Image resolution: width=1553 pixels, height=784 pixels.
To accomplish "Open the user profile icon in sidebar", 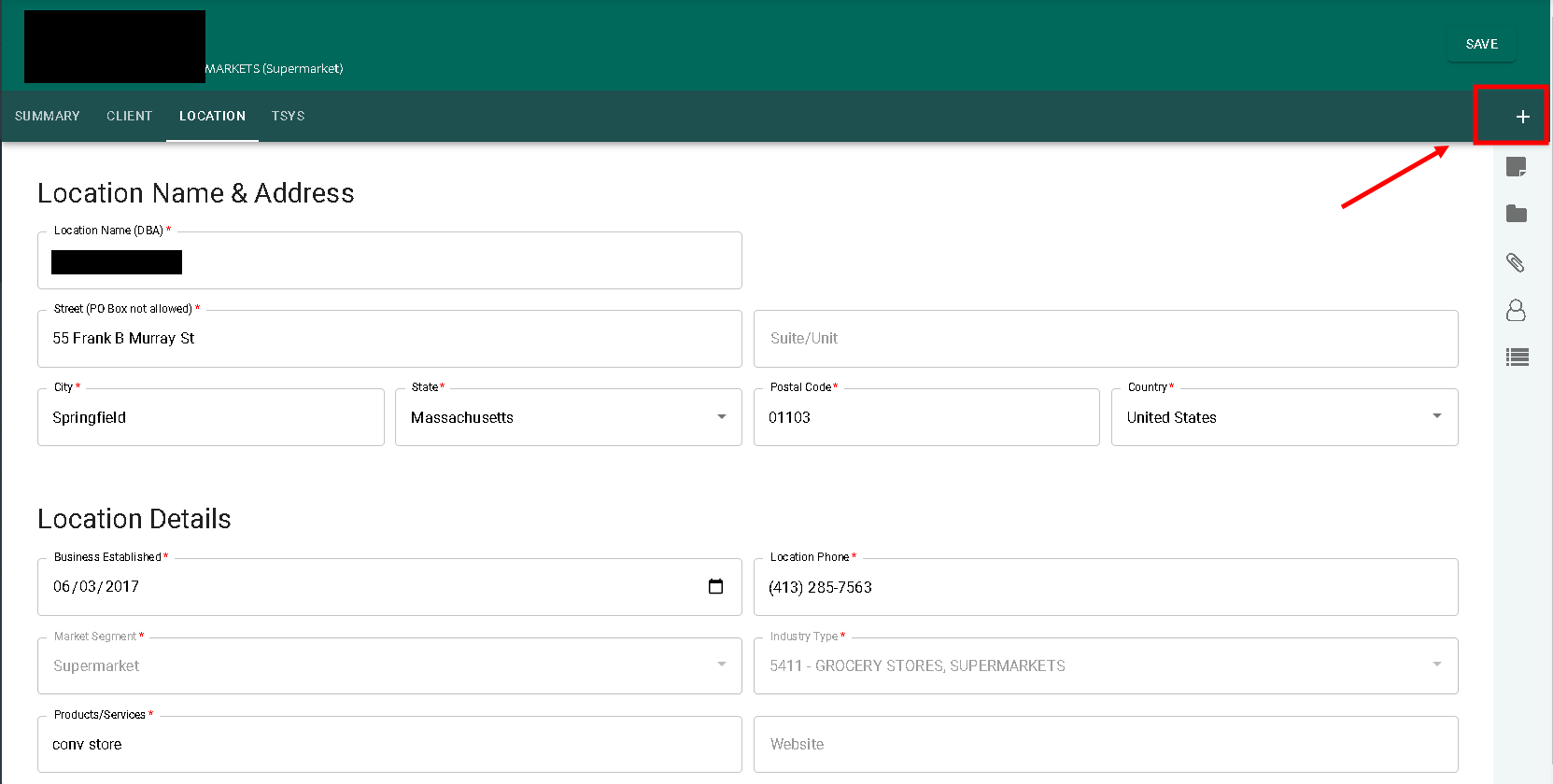I will pyautogui.click(x=1516, y=310).
